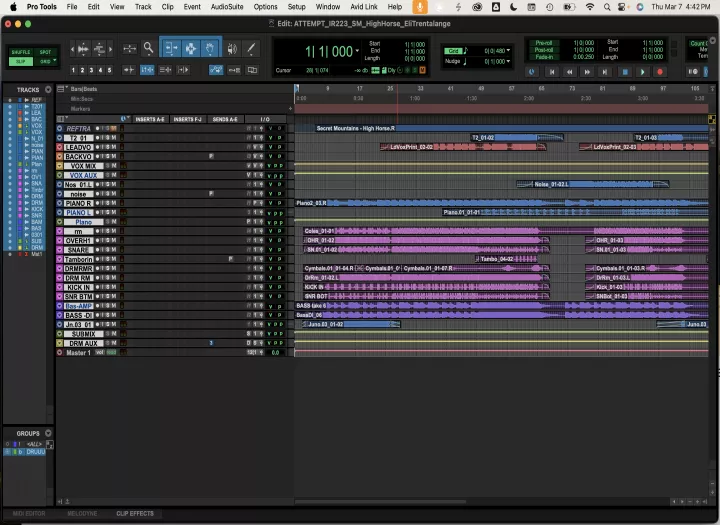Toggle the Pre-roll button
720x525 pixels.
click(x=543, y=43)
